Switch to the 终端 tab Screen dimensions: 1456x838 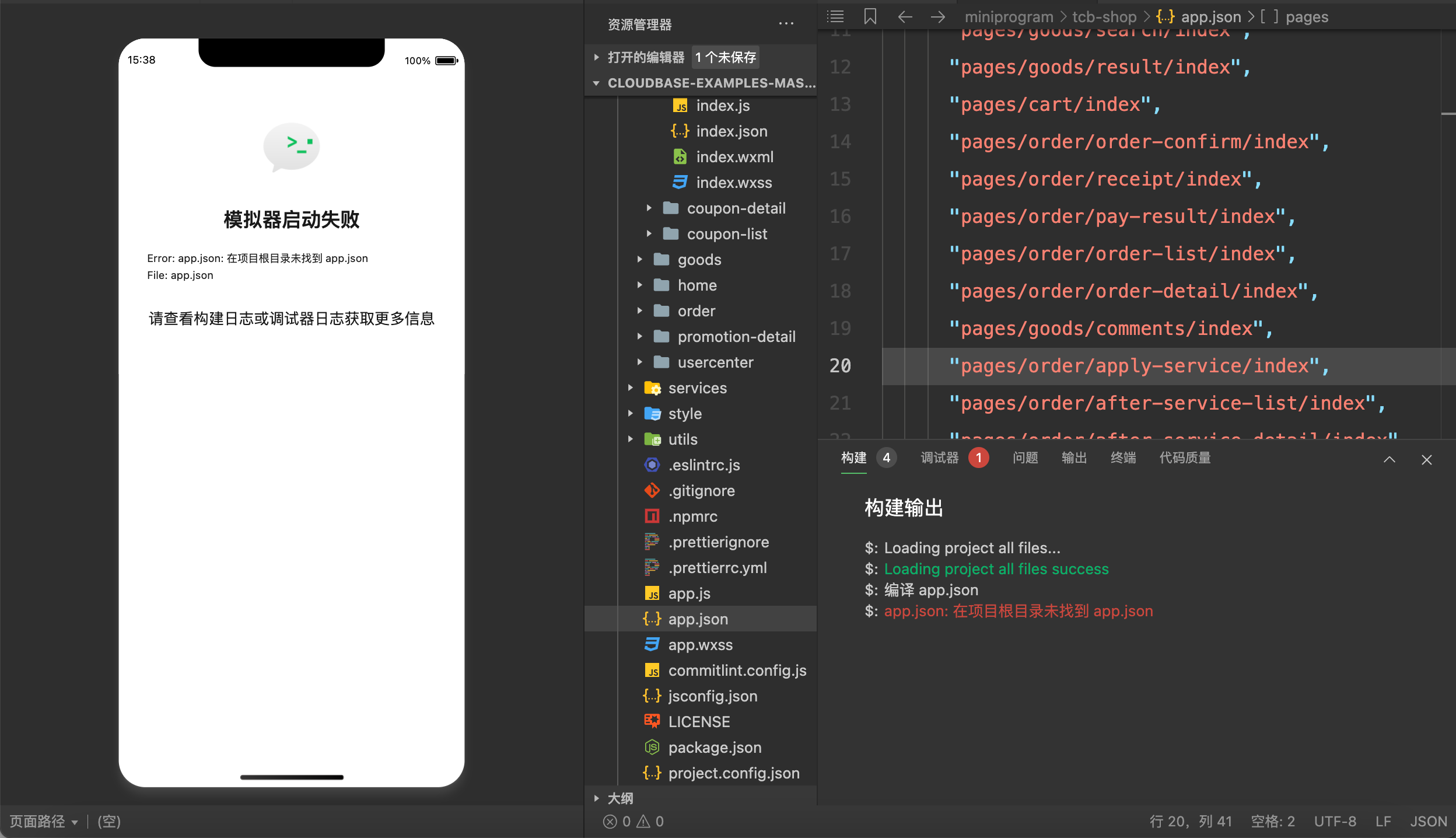pyautogui.click(x=1123, y=458)
